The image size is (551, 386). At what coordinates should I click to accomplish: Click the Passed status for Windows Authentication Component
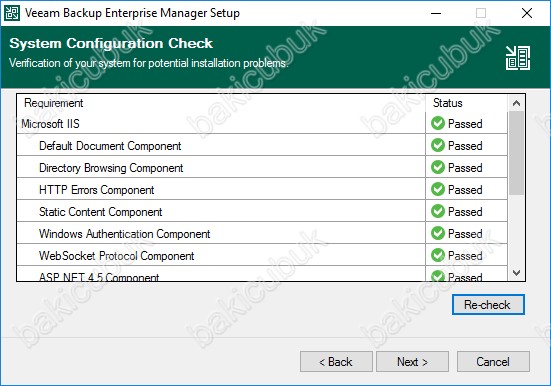(x=465, y=233)
